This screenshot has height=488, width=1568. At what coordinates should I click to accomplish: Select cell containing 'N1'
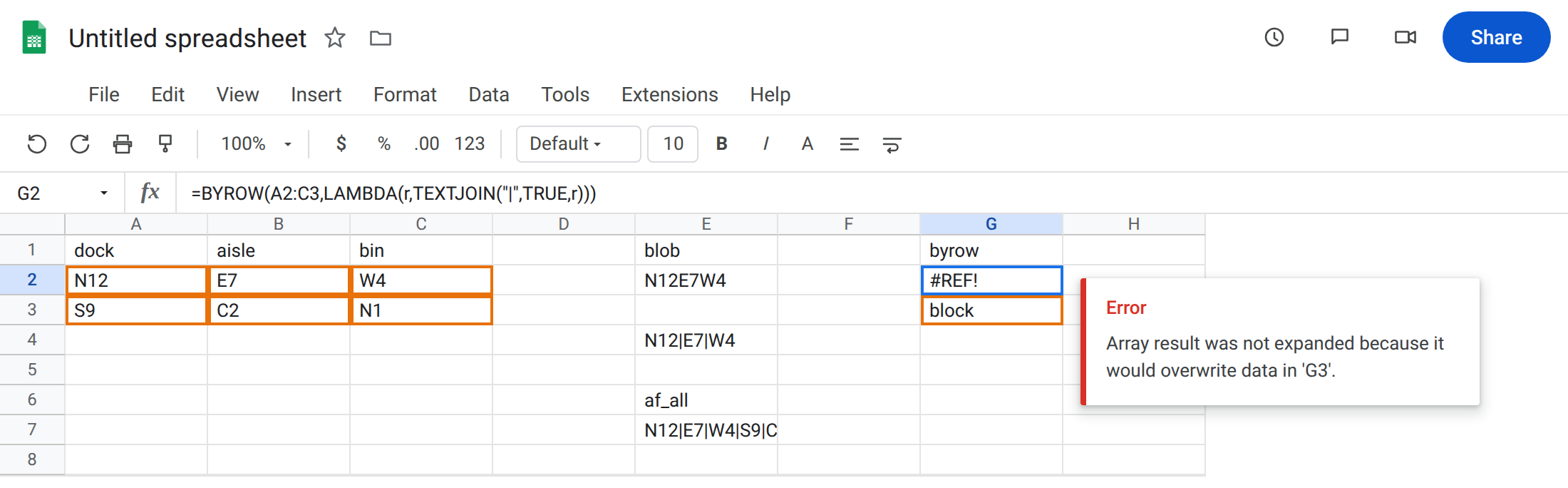click(421, 310)
